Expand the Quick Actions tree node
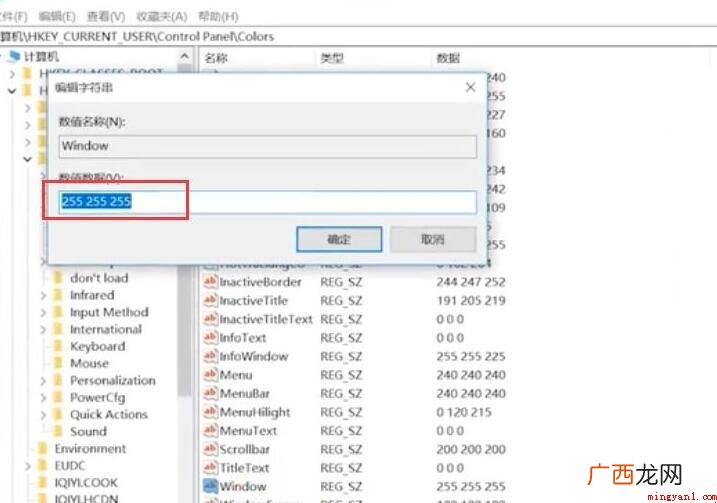 point(43,415)
